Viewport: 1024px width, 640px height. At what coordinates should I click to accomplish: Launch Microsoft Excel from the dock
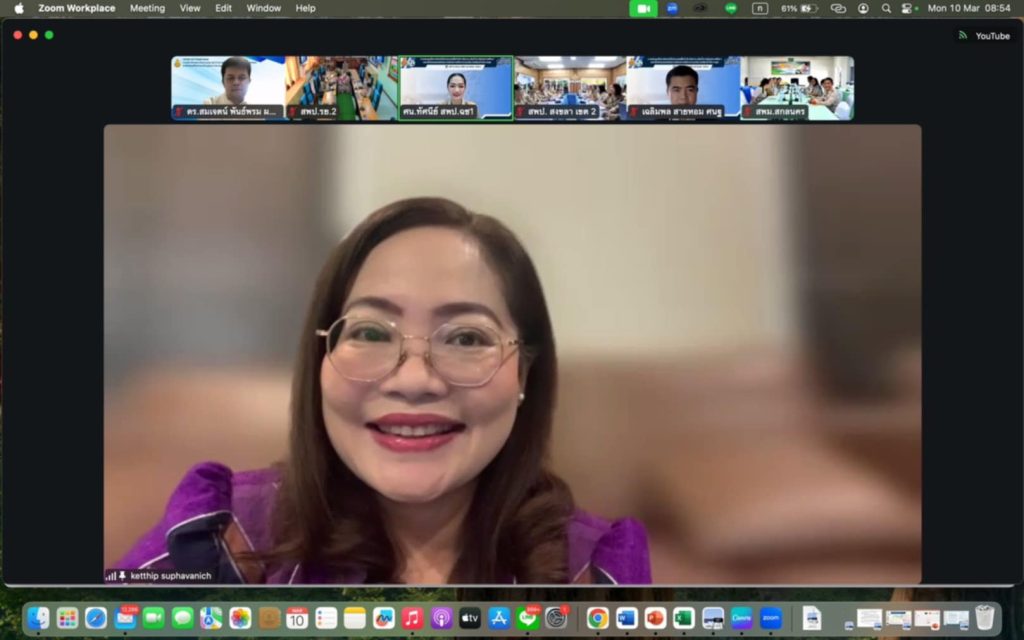[x=684, y=618]
